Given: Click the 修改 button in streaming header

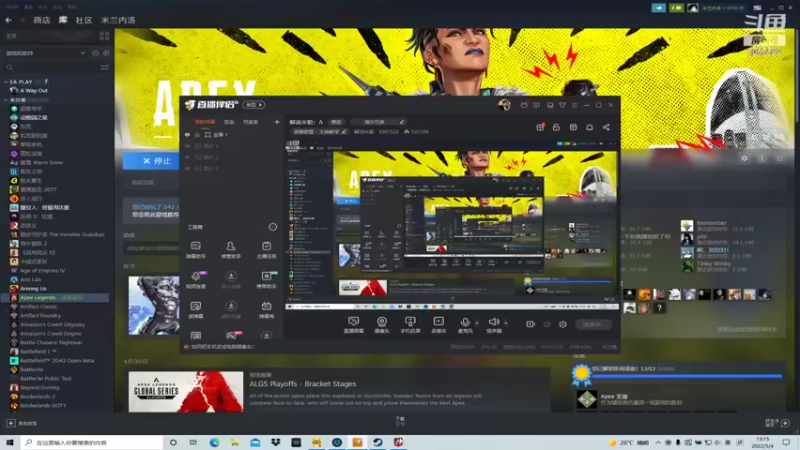Looking at the screenshot, I should [x=336, y=122].
